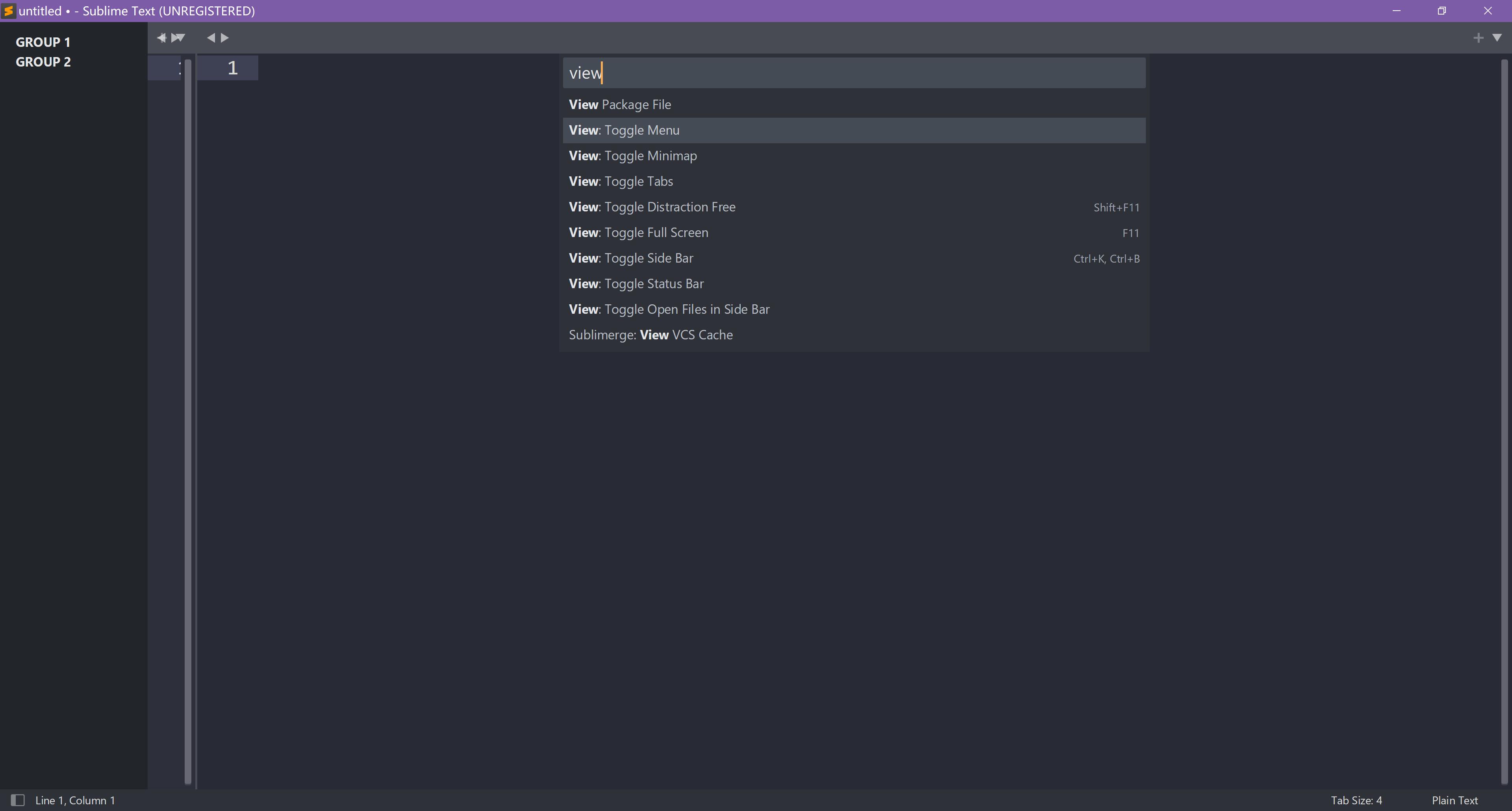Viewport: 1512px width, 811px height.
Task: Open the Tab Size: 4 menu
Action: (1356, 800)
